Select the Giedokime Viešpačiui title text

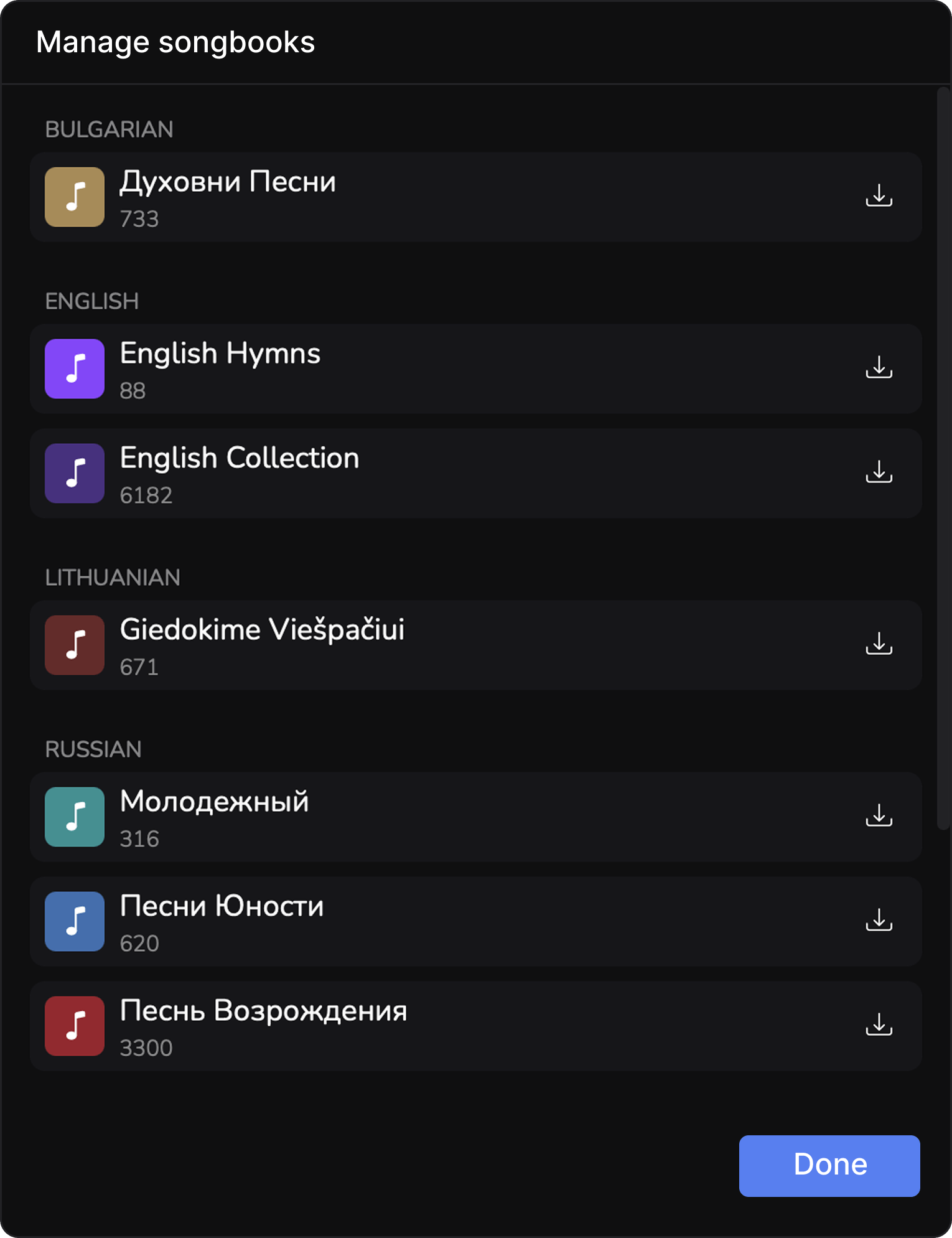262,630
